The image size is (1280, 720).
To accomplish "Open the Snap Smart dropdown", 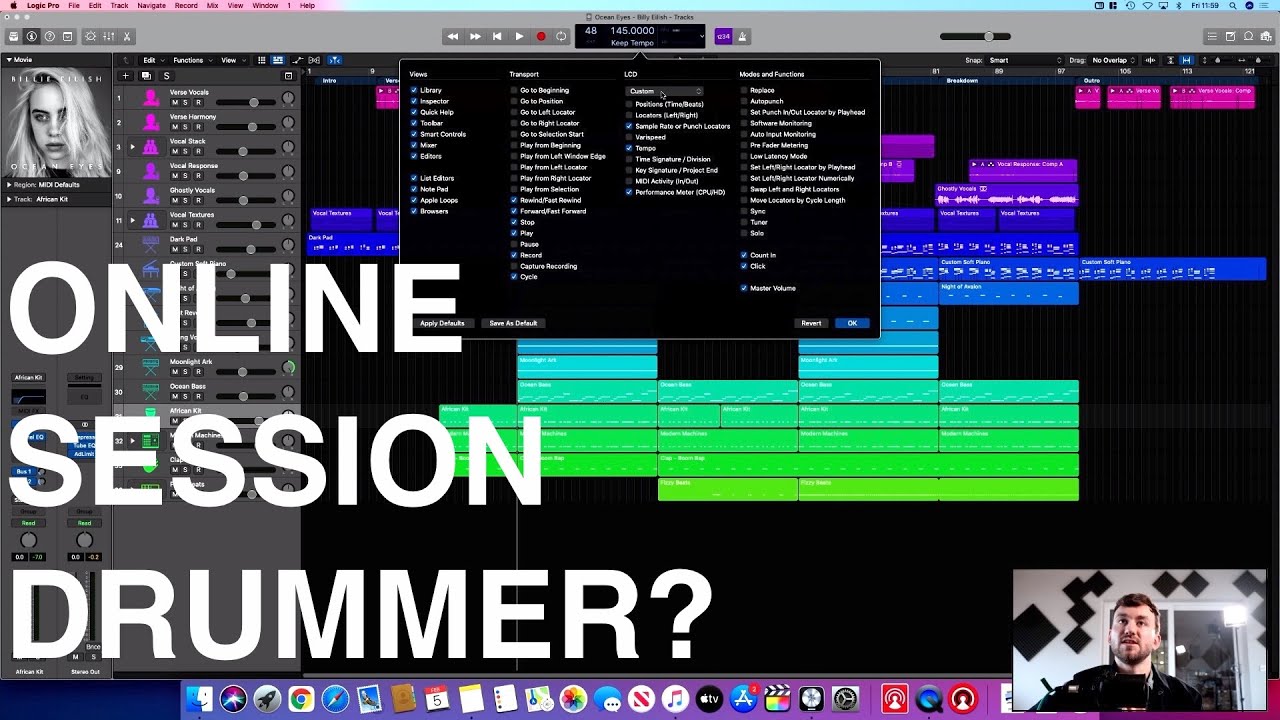I will pyautogui.click(x=1025, y=60).
